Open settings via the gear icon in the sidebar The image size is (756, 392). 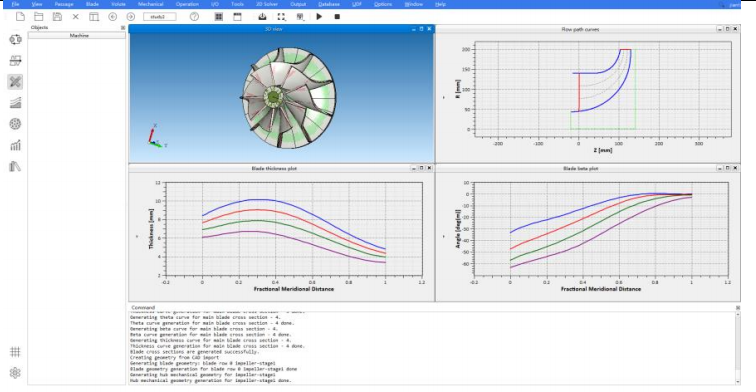pos(15,373)
